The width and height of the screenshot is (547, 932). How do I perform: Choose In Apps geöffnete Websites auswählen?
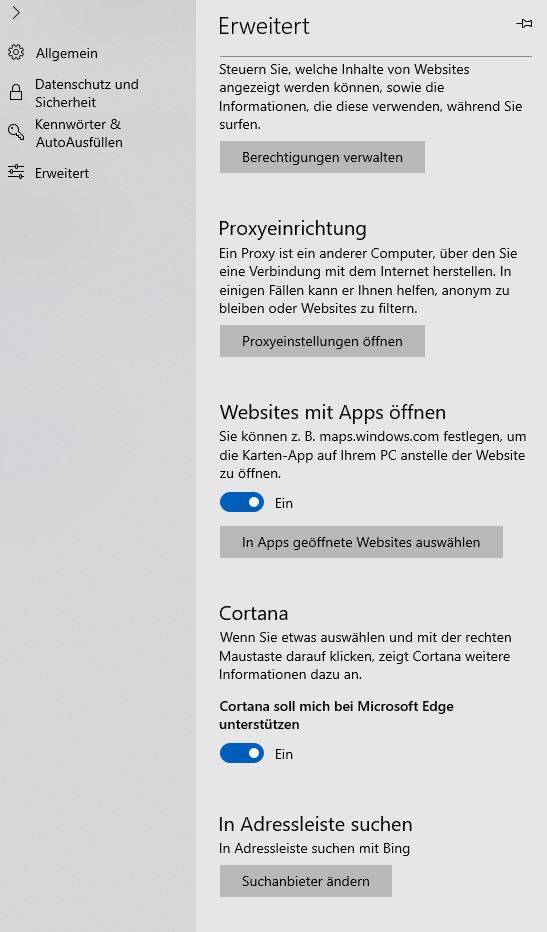coord(361,542)
